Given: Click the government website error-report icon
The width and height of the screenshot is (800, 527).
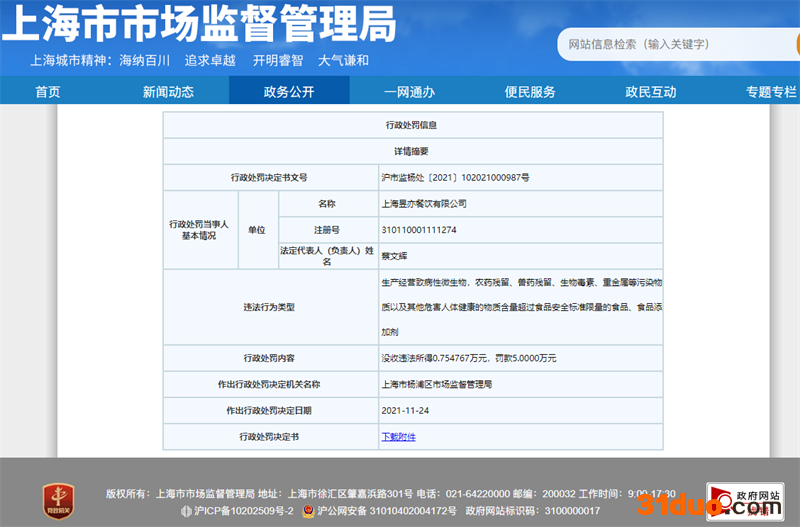Looking at the screenshot, I should coord(744,498).
